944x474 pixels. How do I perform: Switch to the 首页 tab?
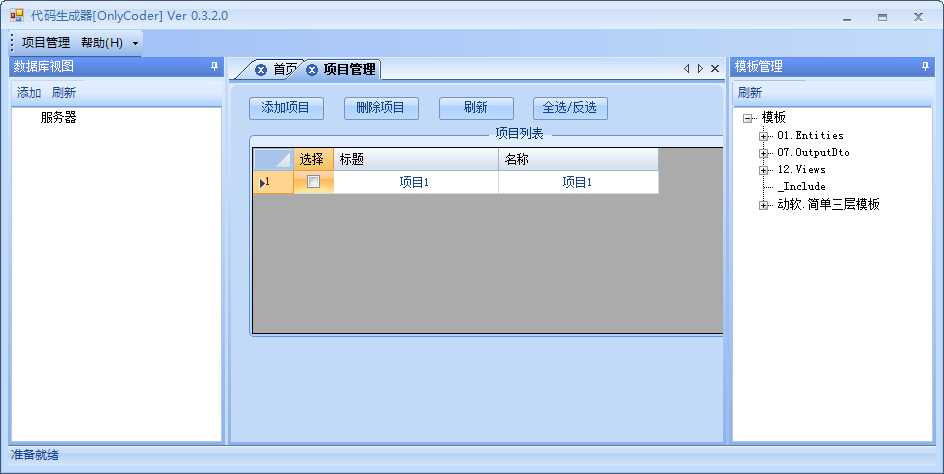285,69
